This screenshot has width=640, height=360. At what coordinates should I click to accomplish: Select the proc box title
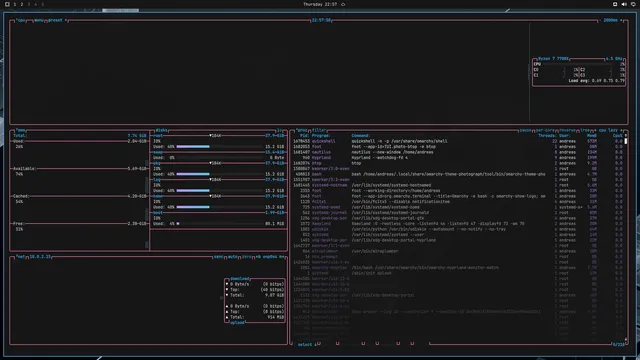(x=302, y=130)
